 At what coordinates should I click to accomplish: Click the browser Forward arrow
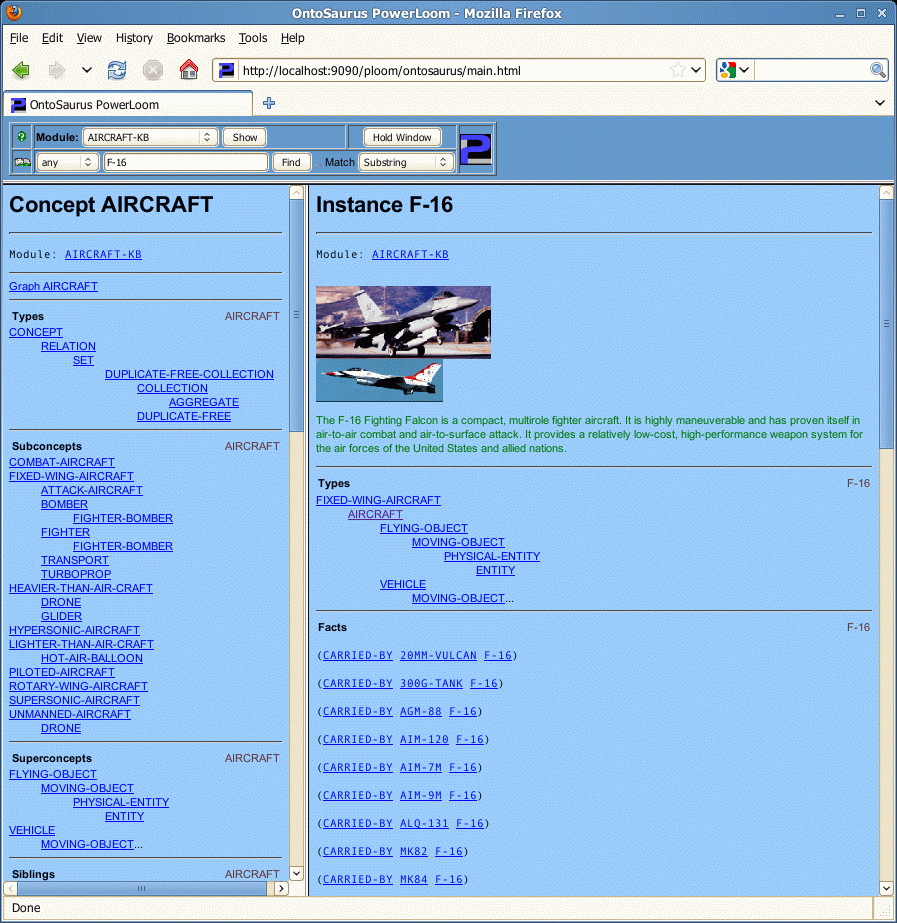(57, 71)
